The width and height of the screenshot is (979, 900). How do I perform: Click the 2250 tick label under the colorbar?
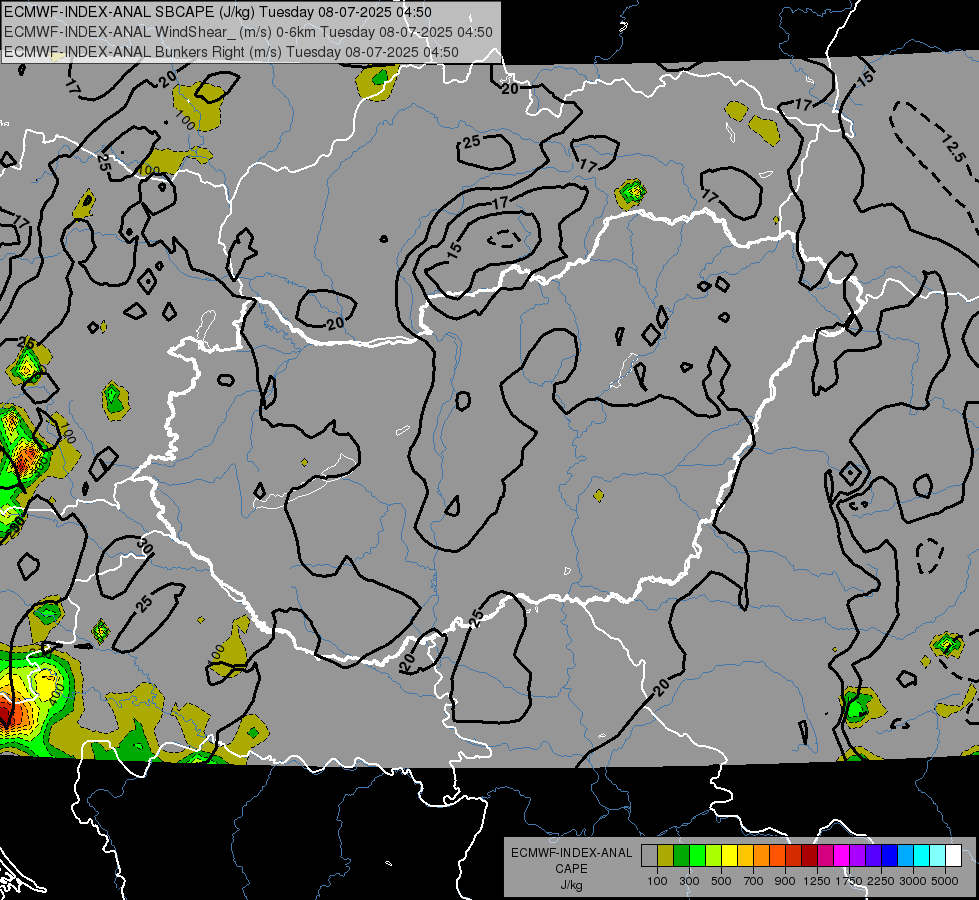click(882, 881)
